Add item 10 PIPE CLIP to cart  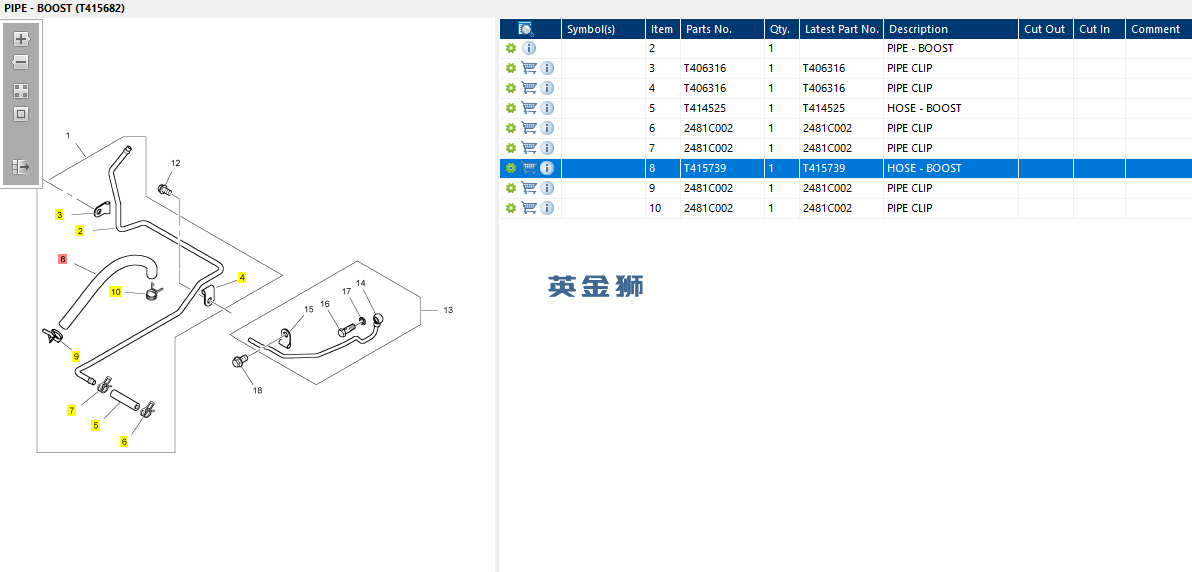(x=529, y=208)
